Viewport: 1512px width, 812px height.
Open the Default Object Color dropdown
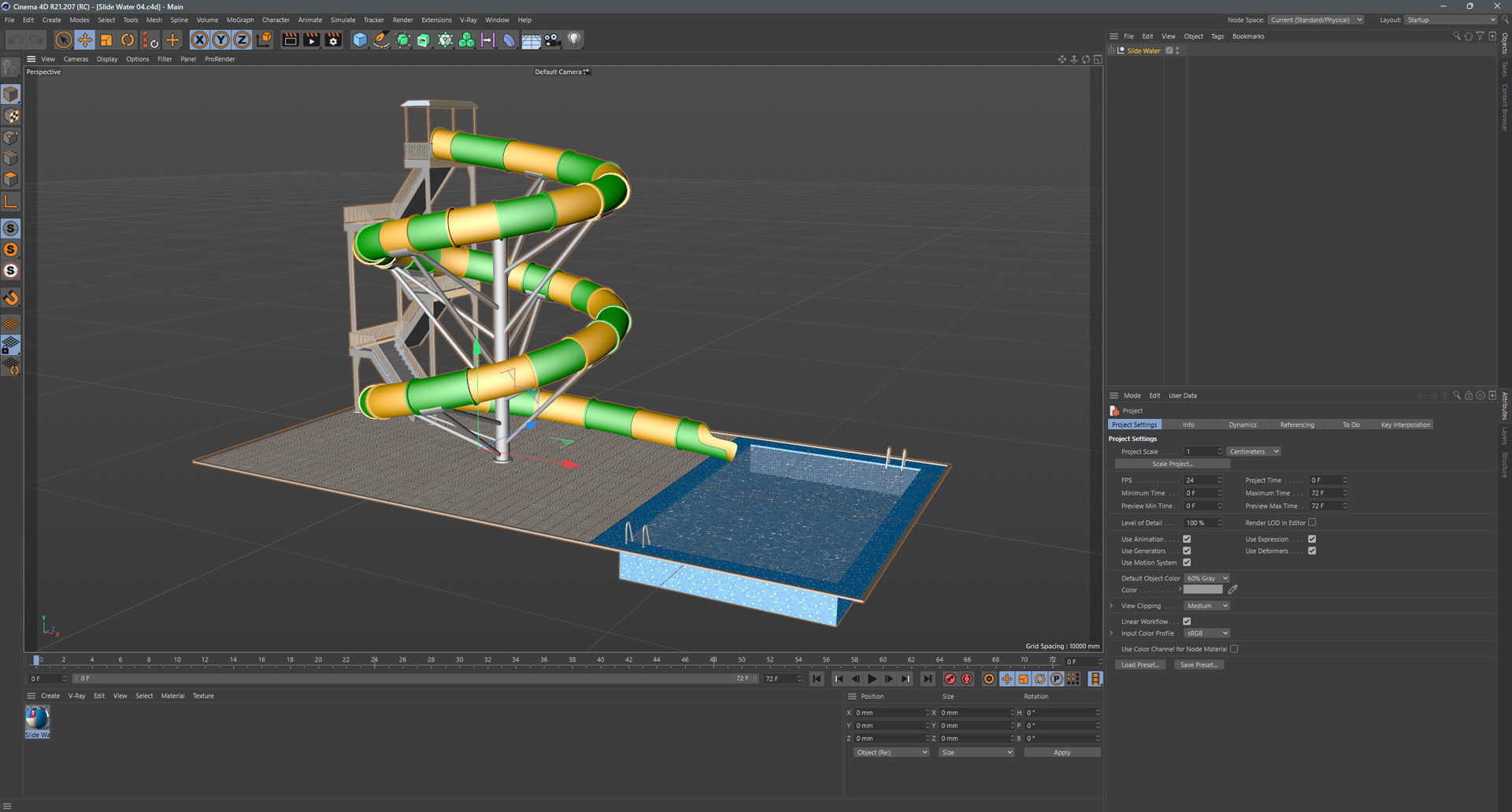point(1206,578)
